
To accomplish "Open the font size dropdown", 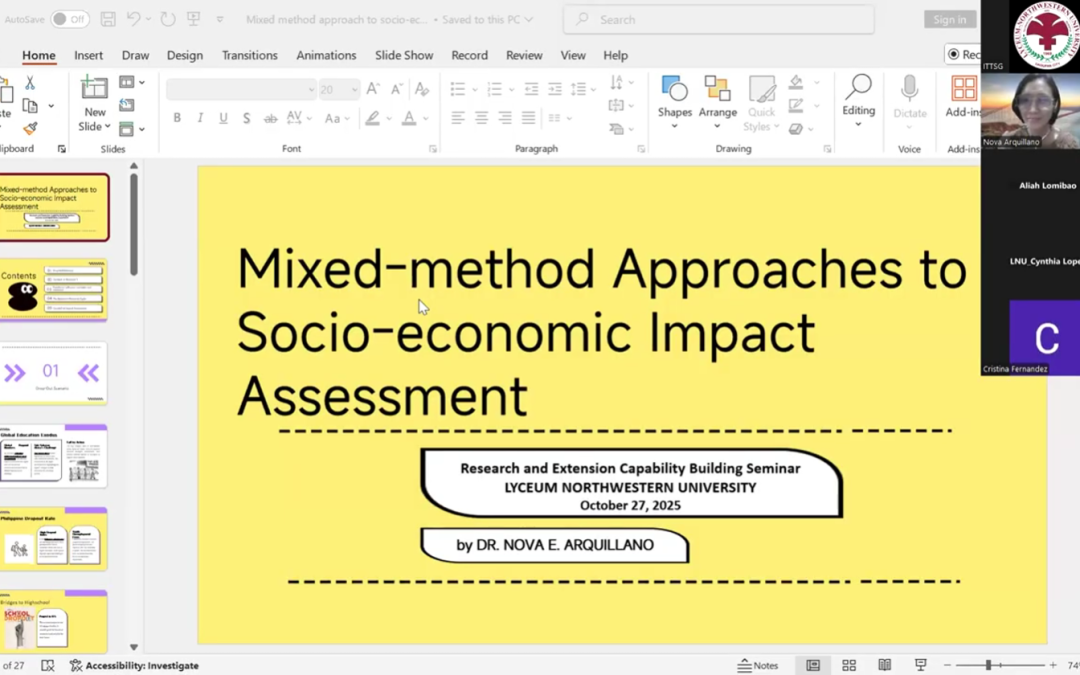I will 354,88.
